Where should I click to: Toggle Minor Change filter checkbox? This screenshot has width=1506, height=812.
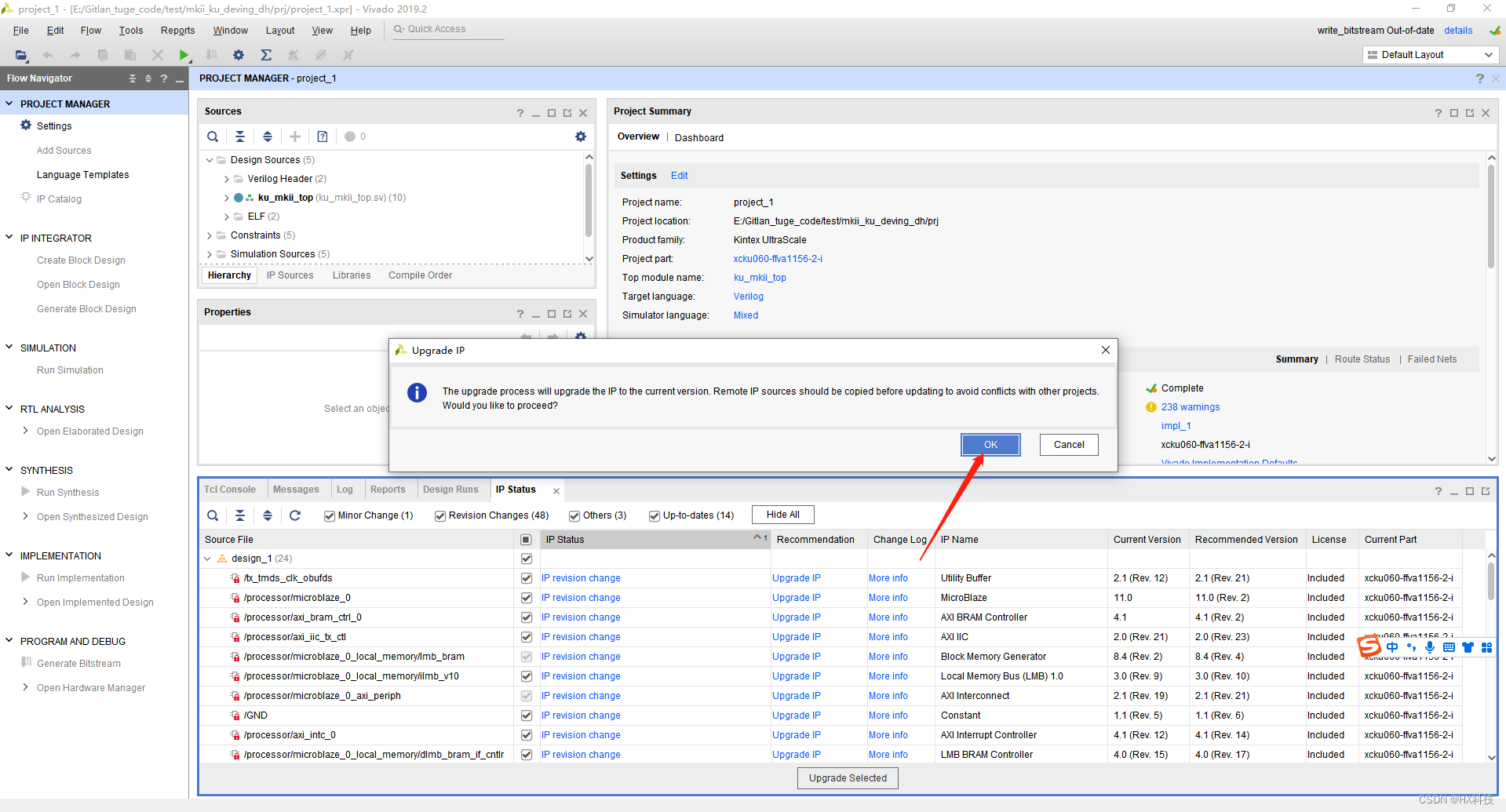330,515
